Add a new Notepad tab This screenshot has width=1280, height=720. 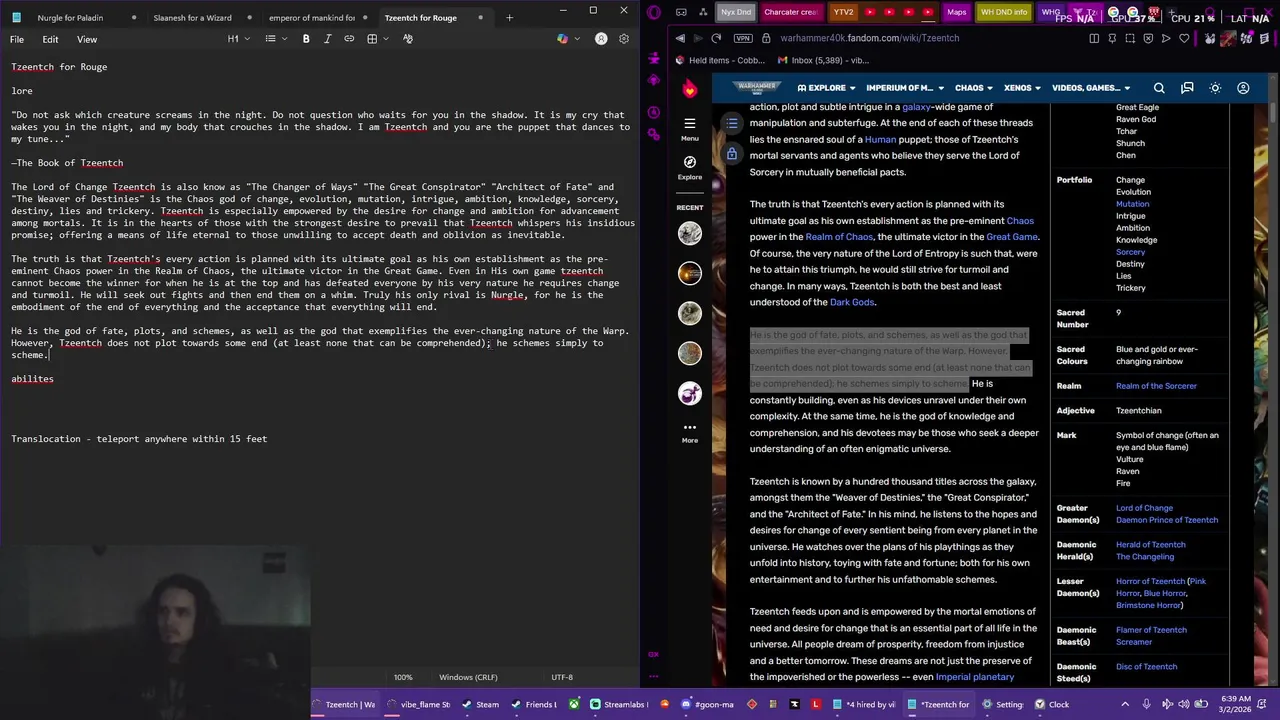point(509,17)
